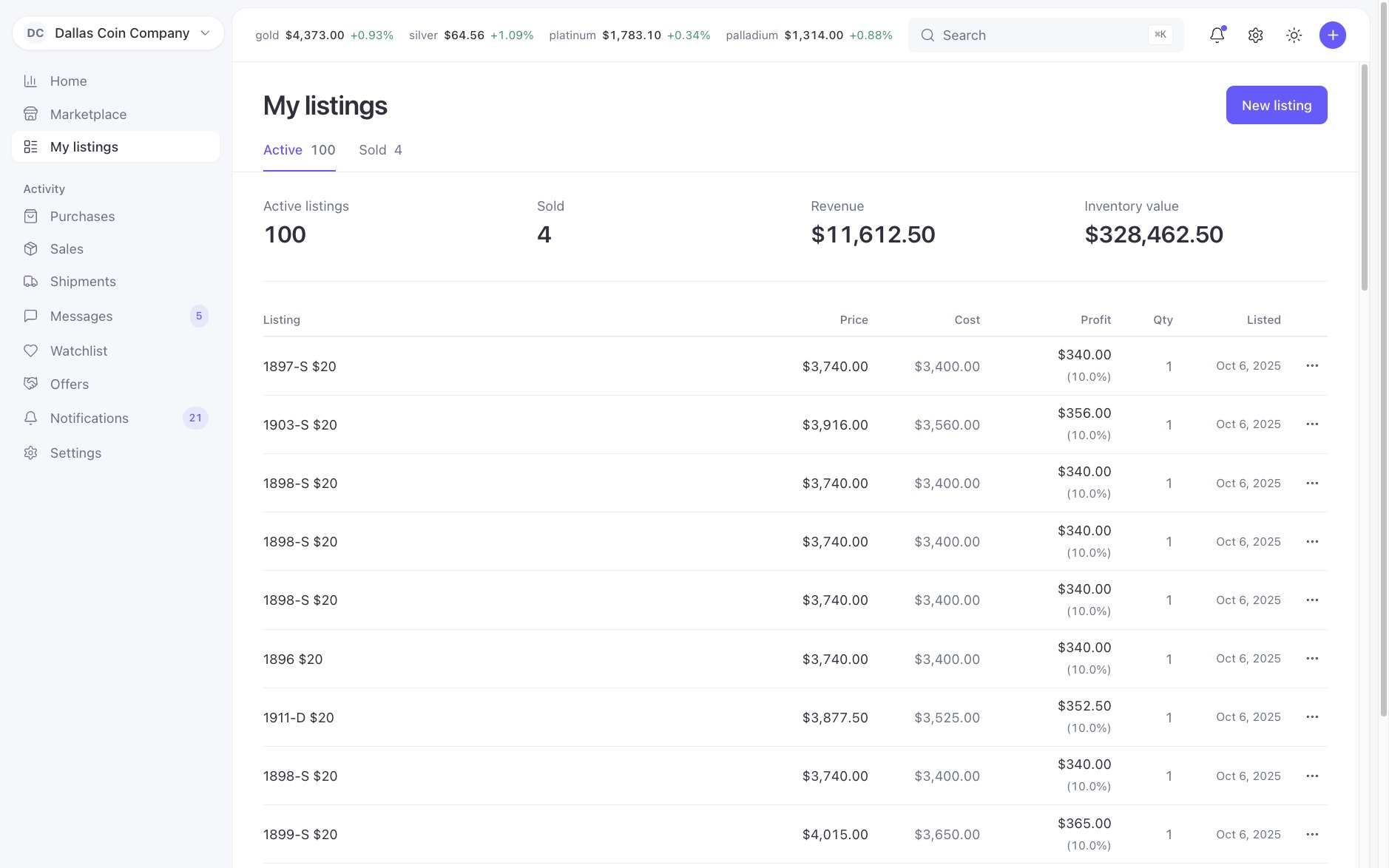Switch to the Sold tab
The image size is (1389, 868).
pyautogui.click(x=380, y=150)
